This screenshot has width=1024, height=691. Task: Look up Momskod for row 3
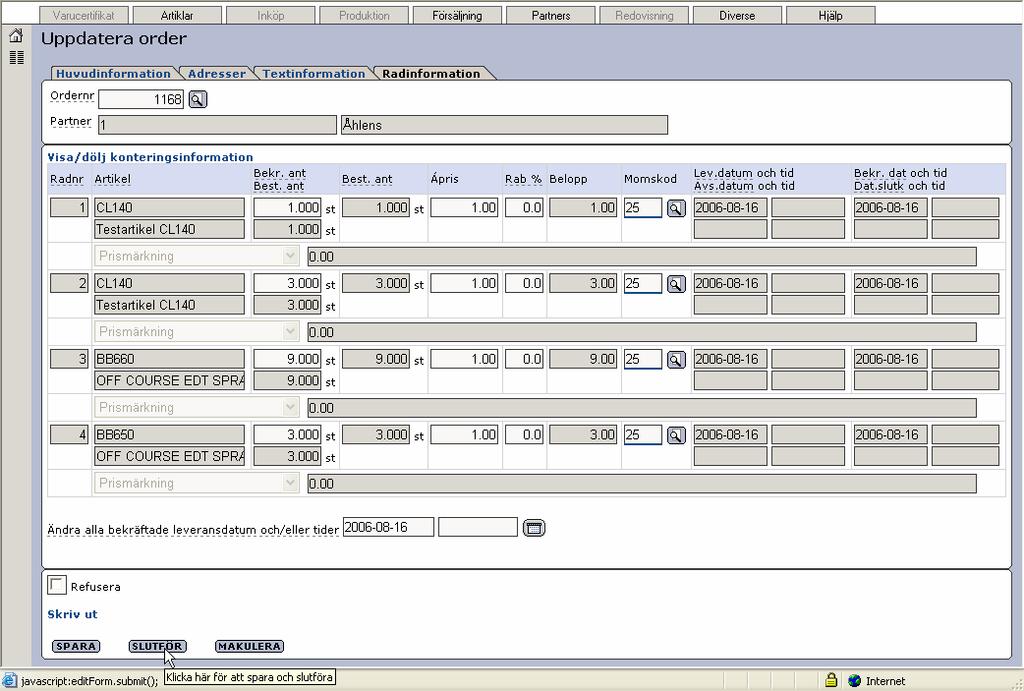coord(676,360)
